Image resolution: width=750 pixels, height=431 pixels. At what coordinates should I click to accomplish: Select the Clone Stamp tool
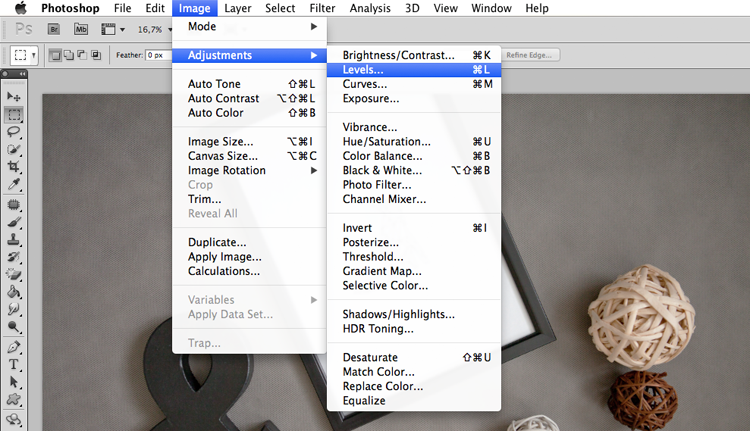(x=14, y=240)
